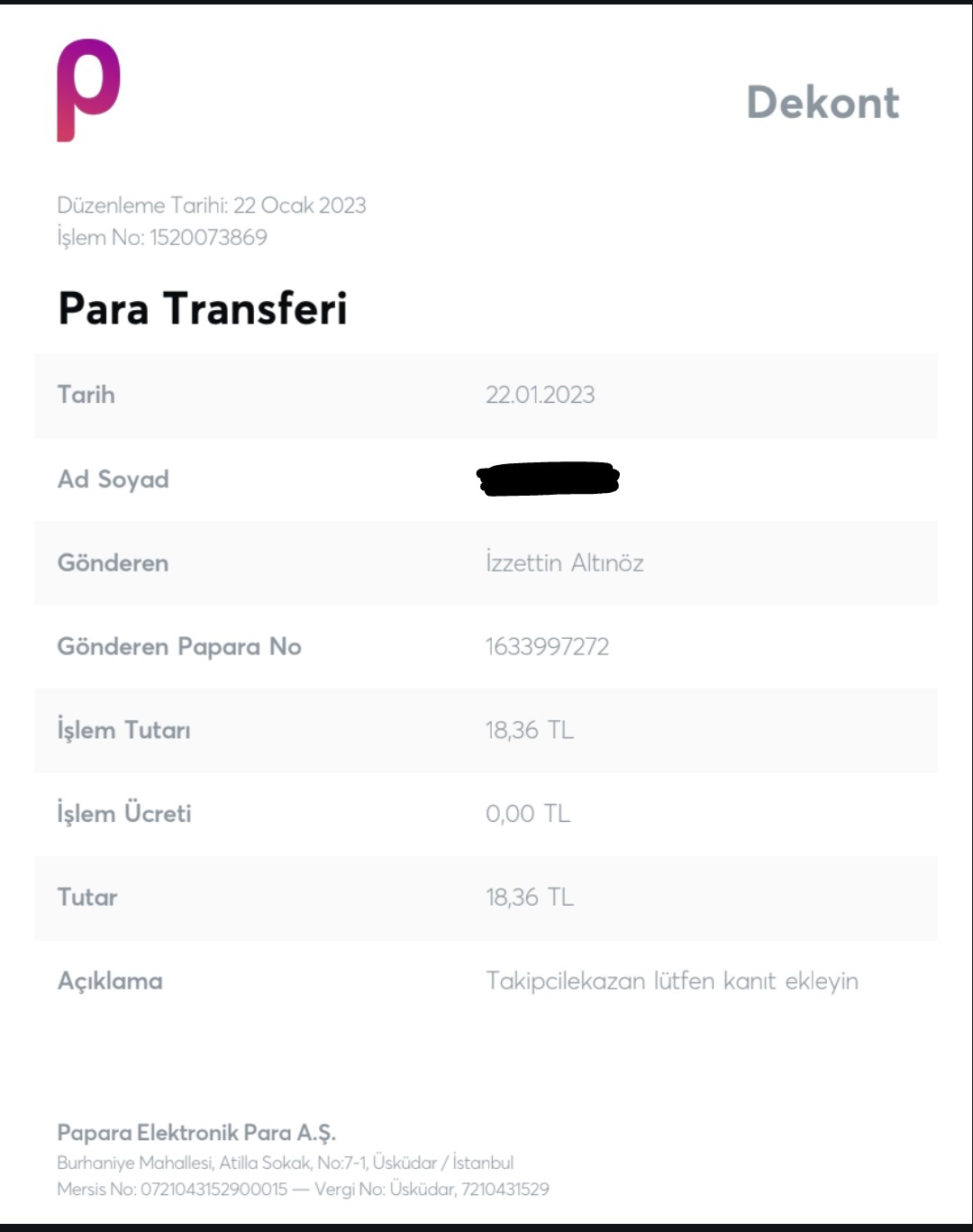
Task: Select the Düzenleme Tarihi 22 Ocak 2023 line
Action: click(212, 205)
